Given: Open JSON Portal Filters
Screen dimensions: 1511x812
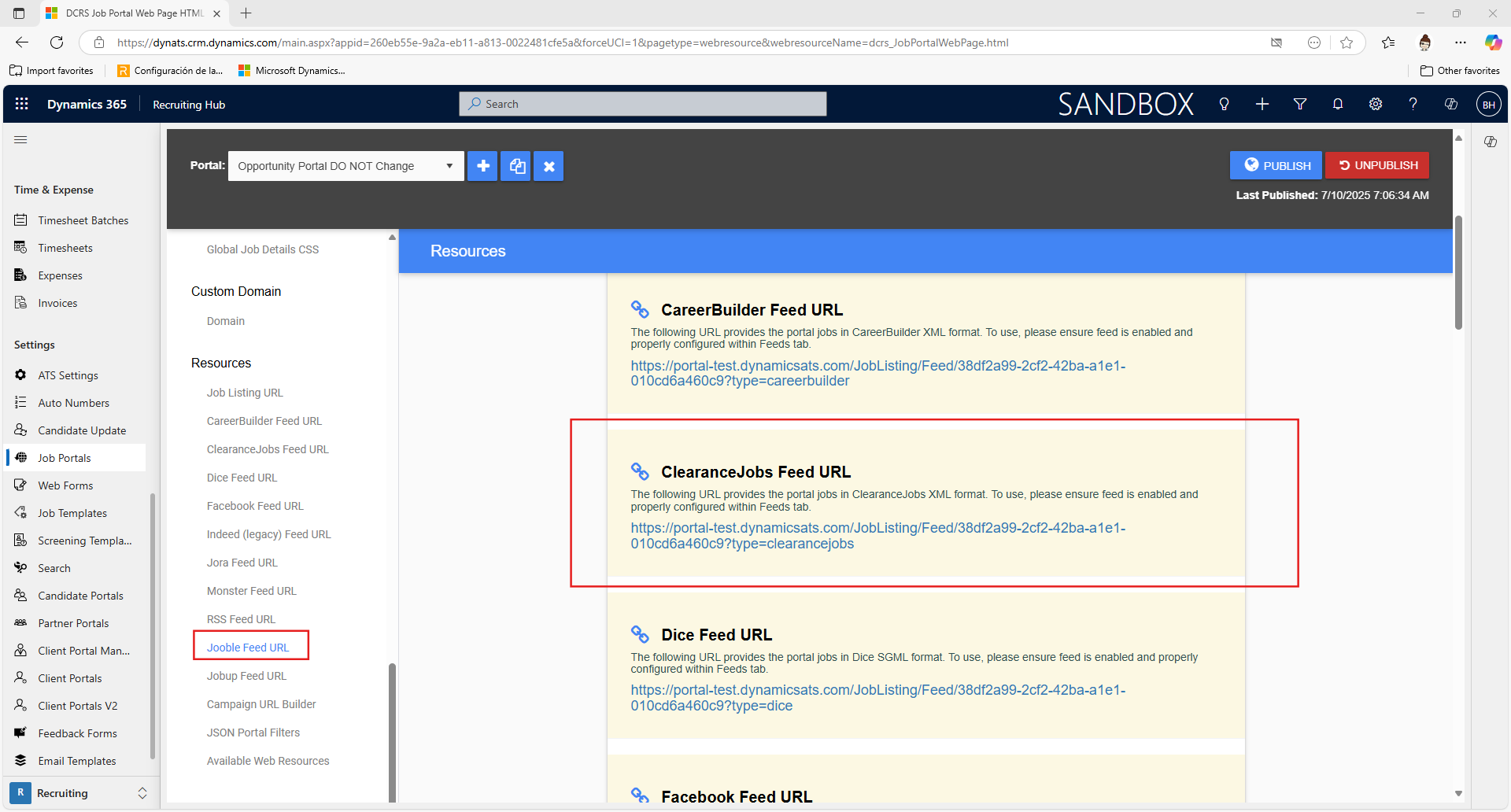Looking at the screenshot, I should 253,733.
